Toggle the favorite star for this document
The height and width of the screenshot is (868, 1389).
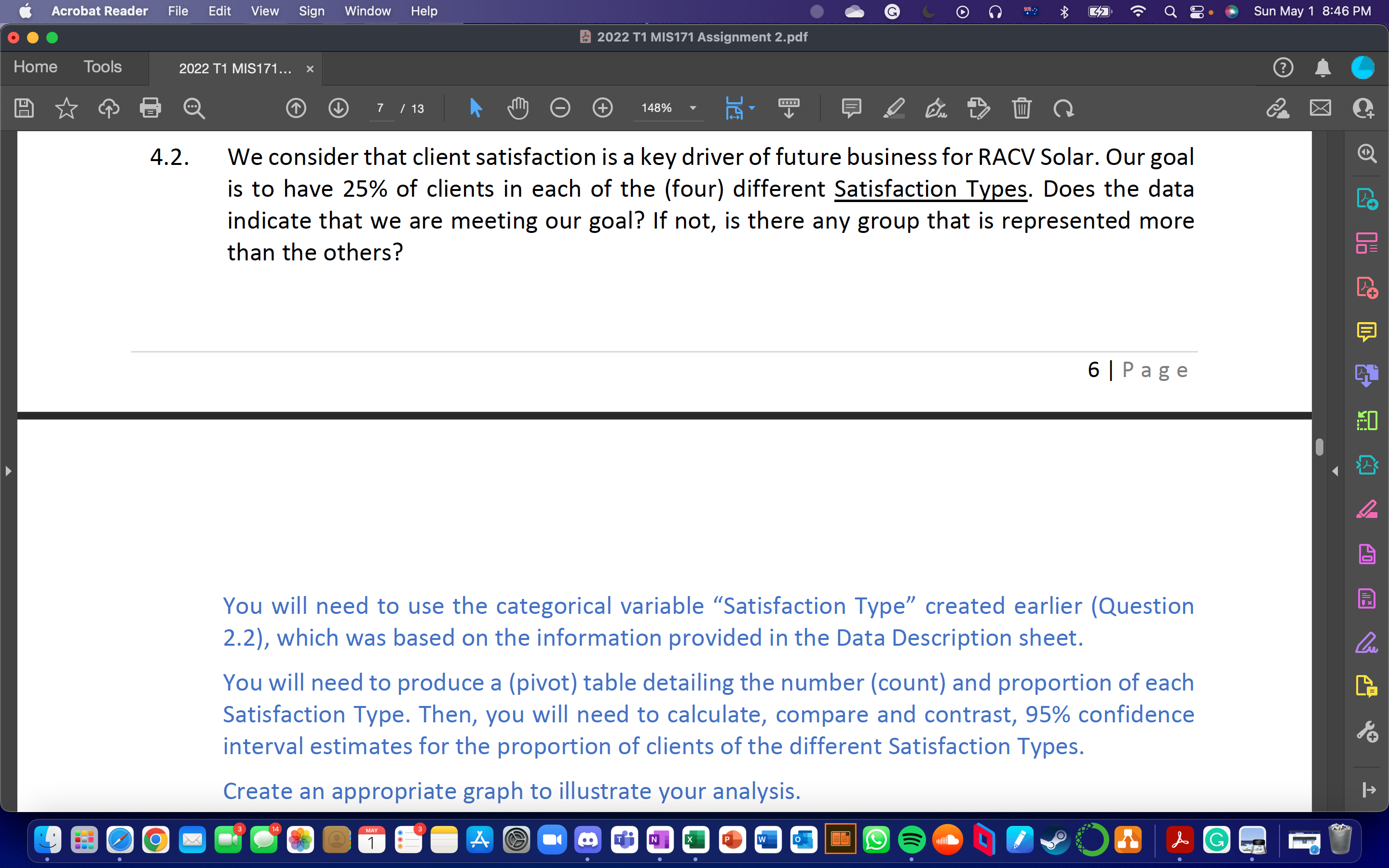tap(67, 108)
